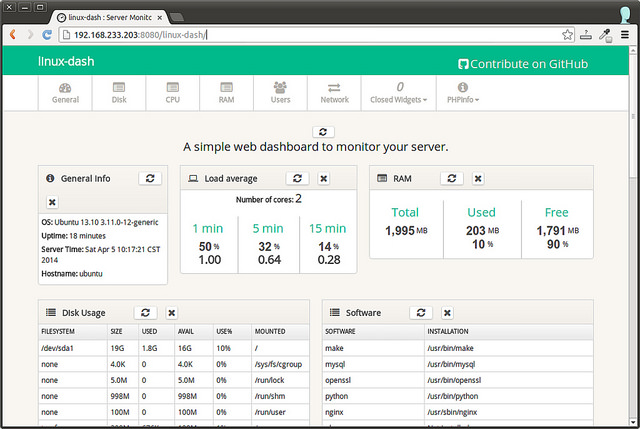640x429 pixels.
Task: Close the General Info widget
Action: [53, 202]
